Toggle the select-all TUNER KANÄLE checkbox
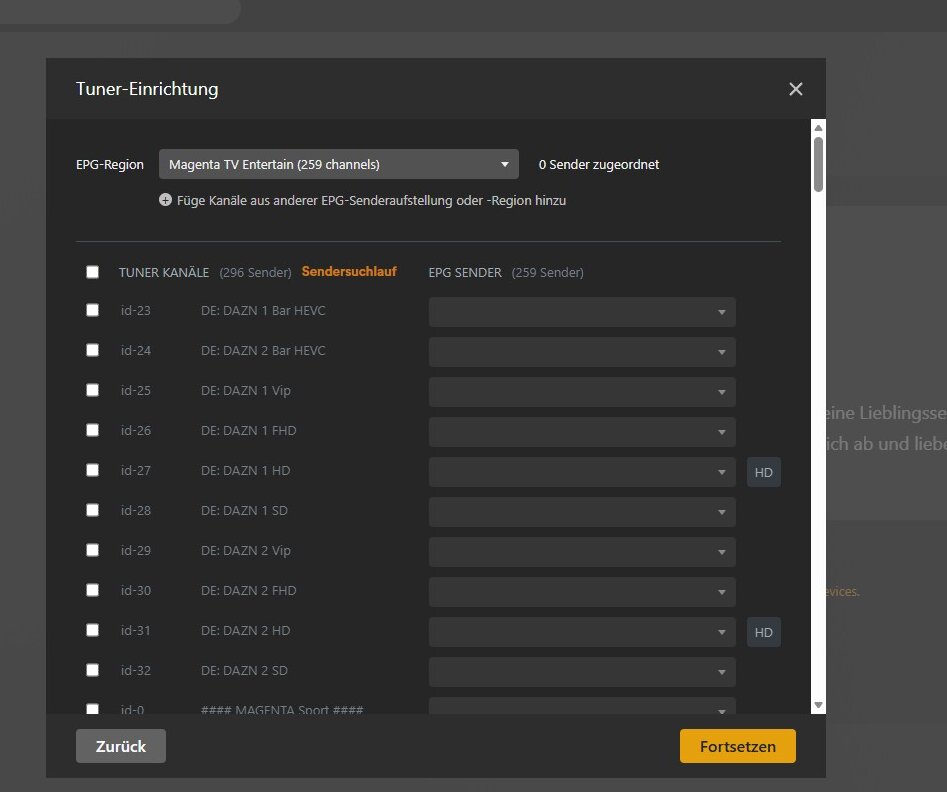The height and width of the screenshot is (792, 947). (92, 272)
